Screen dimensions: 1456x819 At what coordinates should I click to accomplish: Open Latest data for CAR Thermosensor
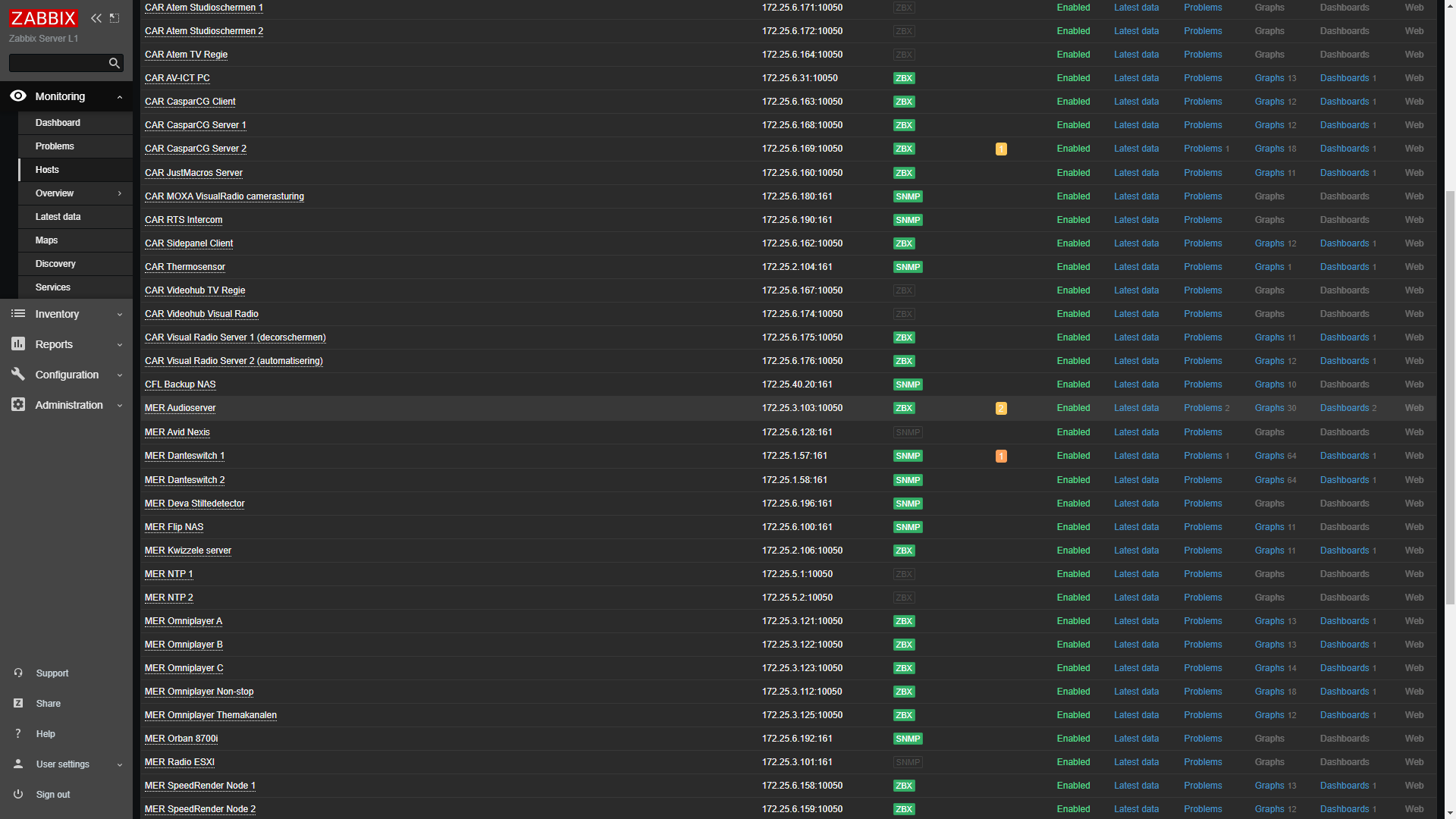[1136, 267]
